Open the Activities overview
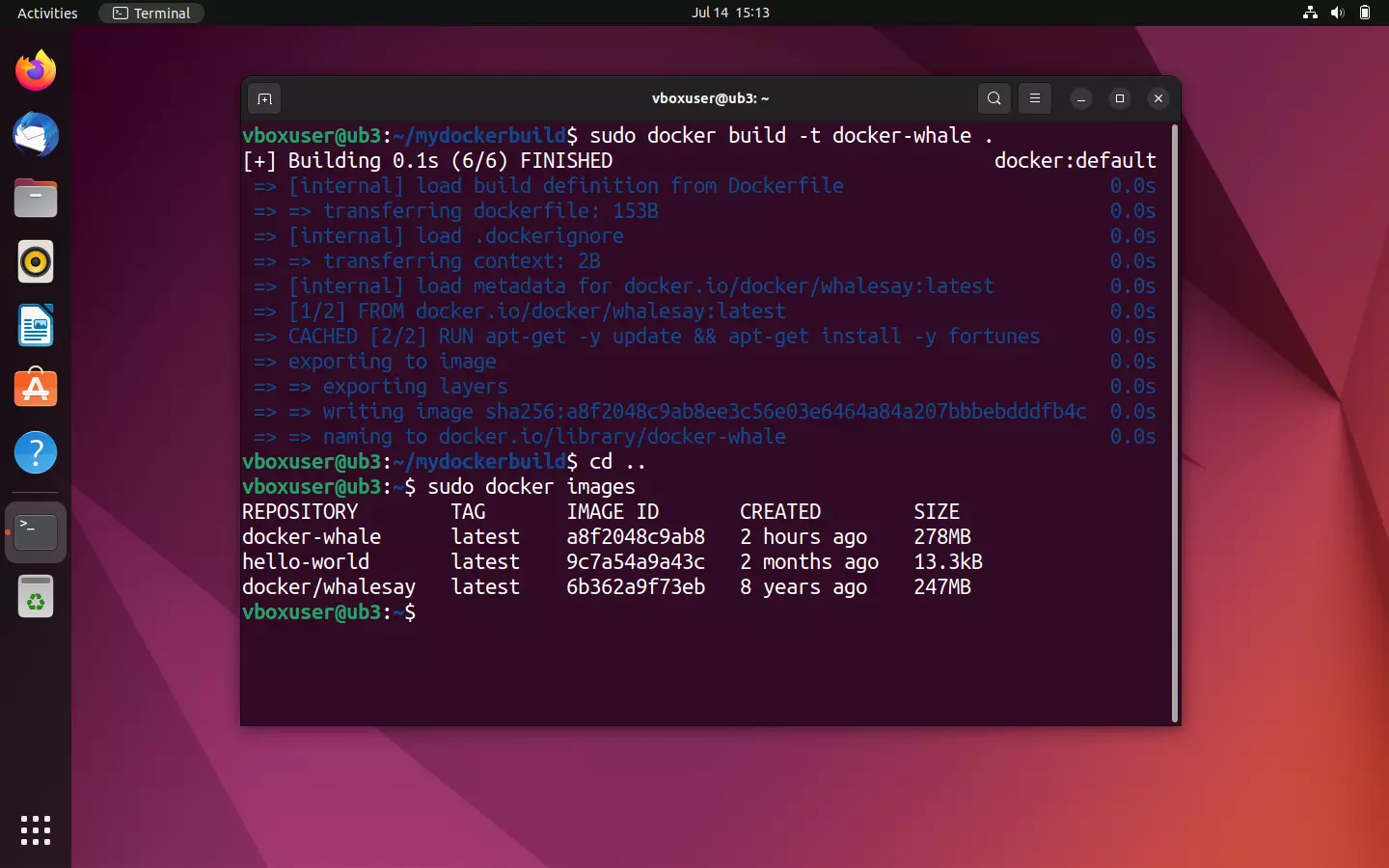The width and height of the screenshot is (1389, 868). 46,13
